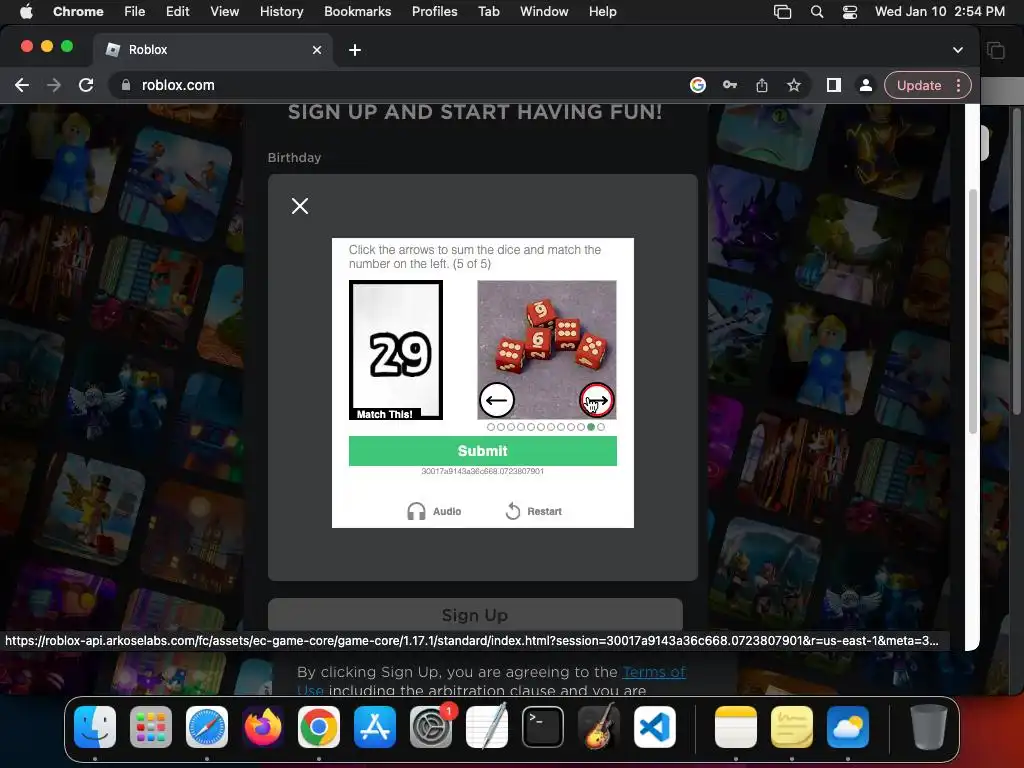This screenshot has height=768, width=1024.
Task: Open the History menu
Action: pyautogui.click(x=281, y=11)
